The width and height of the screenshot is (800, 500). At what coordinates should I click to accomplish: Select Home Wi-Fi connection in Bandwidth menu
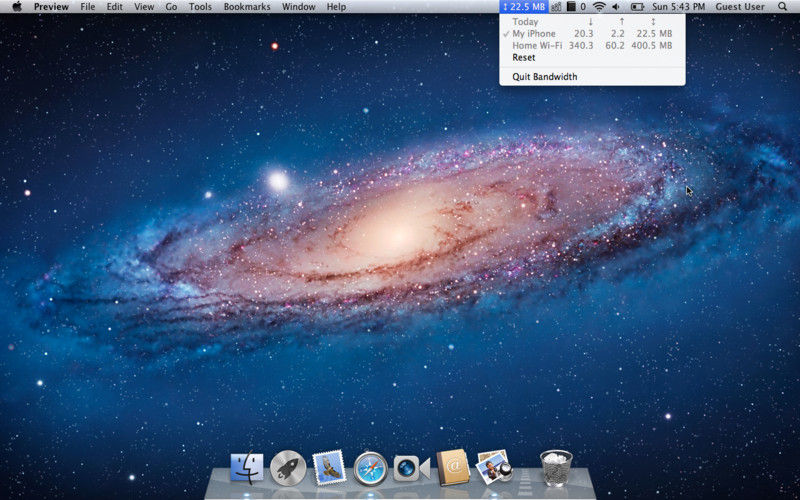(592, 45)
